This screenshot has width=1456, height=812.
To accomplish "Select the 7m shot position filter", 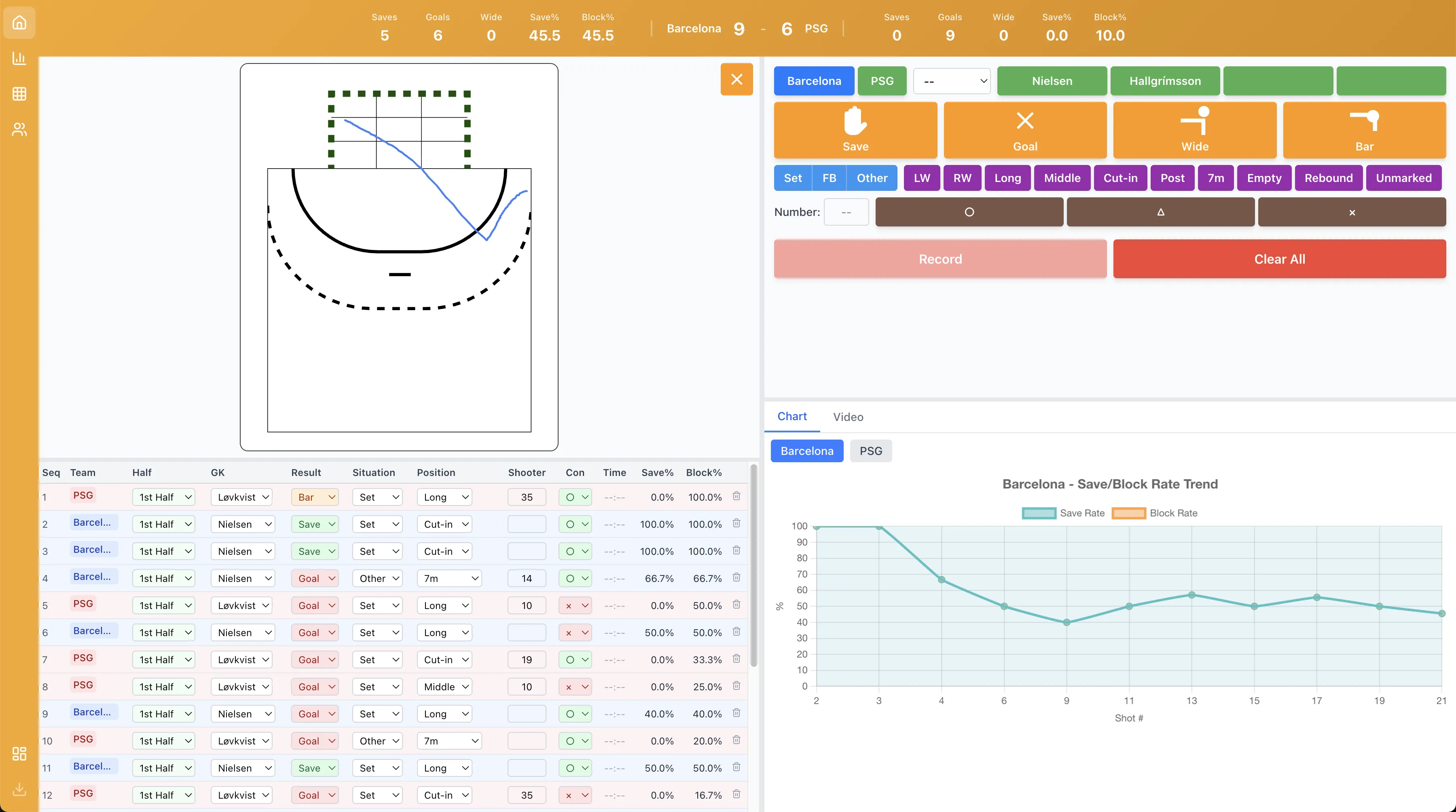I will tap(1215, 178).
